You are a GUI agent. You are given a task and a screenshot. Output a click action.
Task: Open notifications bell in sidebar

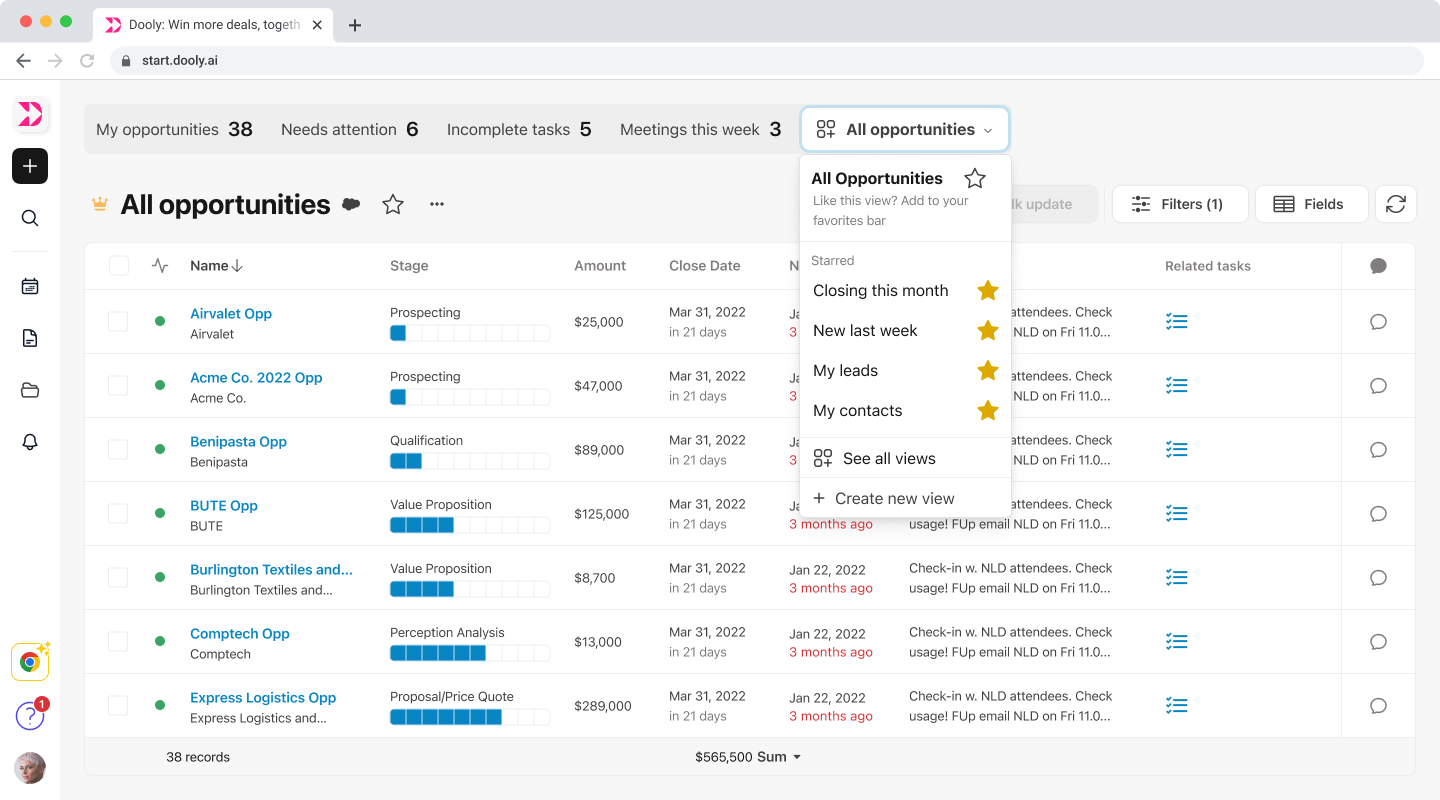pyautogui.click(x=30, y=442)
